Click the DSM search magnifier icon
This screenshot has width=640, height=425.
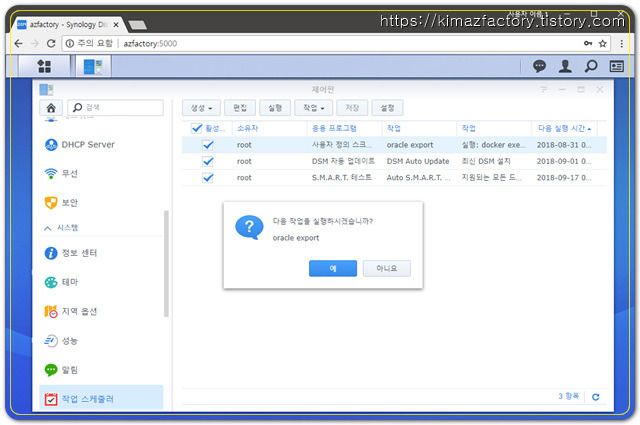591,66
